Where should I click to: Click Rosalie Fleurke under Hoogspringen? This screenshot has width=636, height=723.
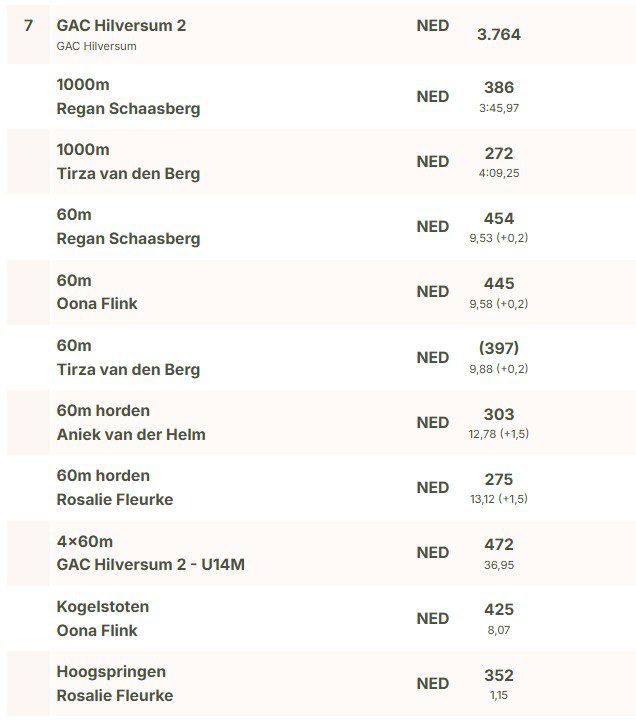(115, 695)
